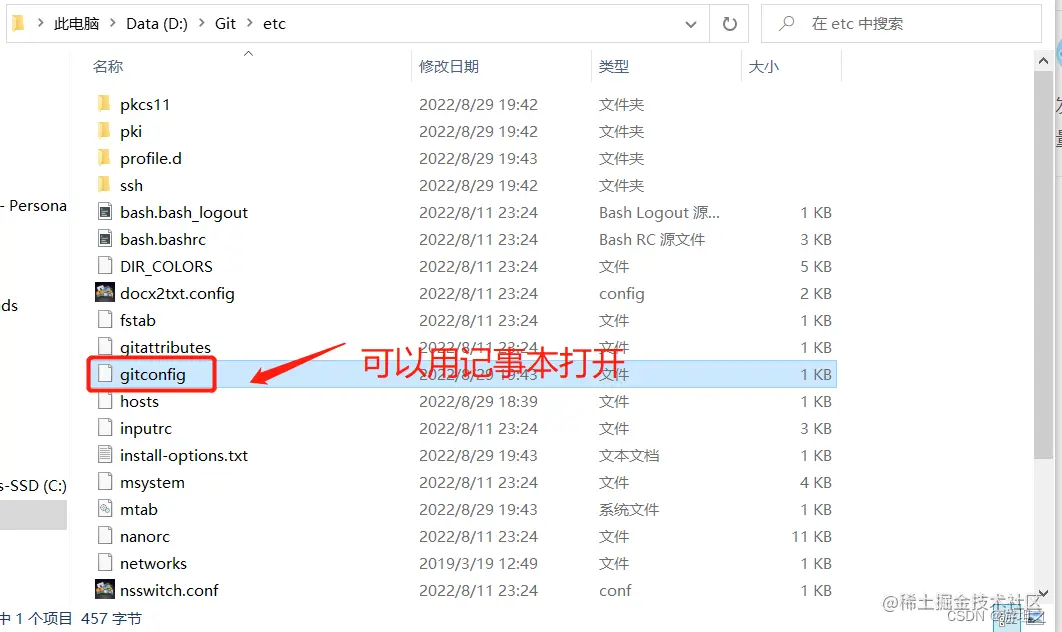
Task: Select the DIR_COLORS file icon
Action: [x=104, y=266]
